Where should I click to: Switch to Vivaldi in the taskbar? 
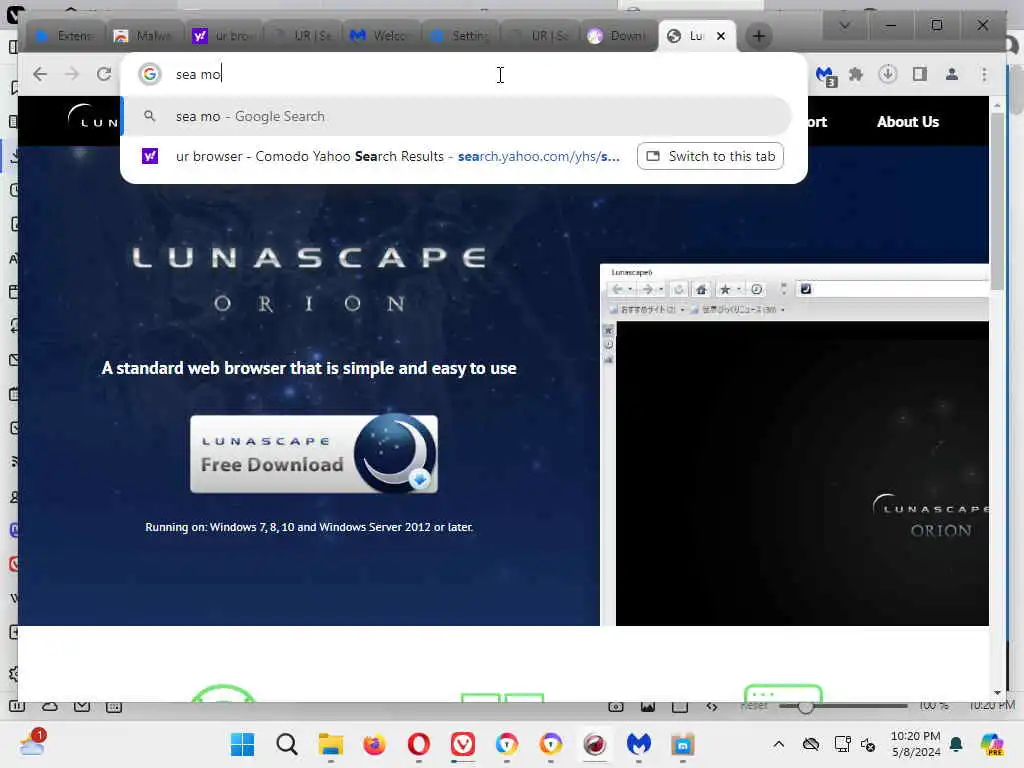coord(462,744)
